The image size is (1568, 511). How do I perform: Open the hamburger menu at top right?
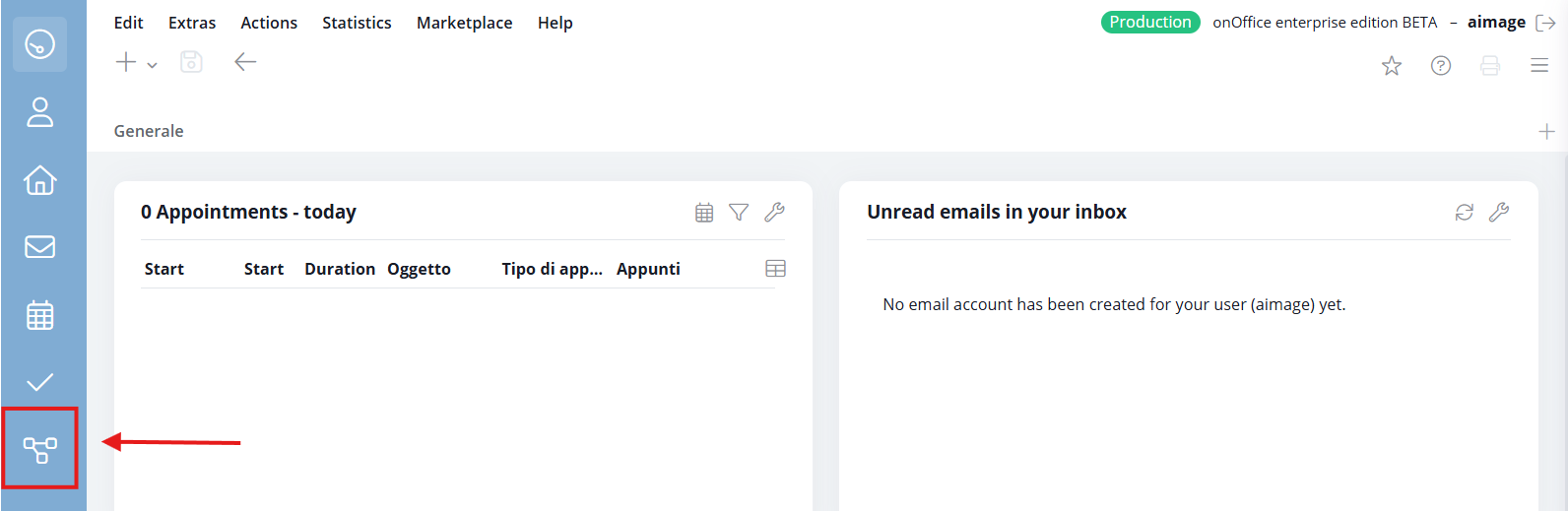click(x=1538, y=66)
